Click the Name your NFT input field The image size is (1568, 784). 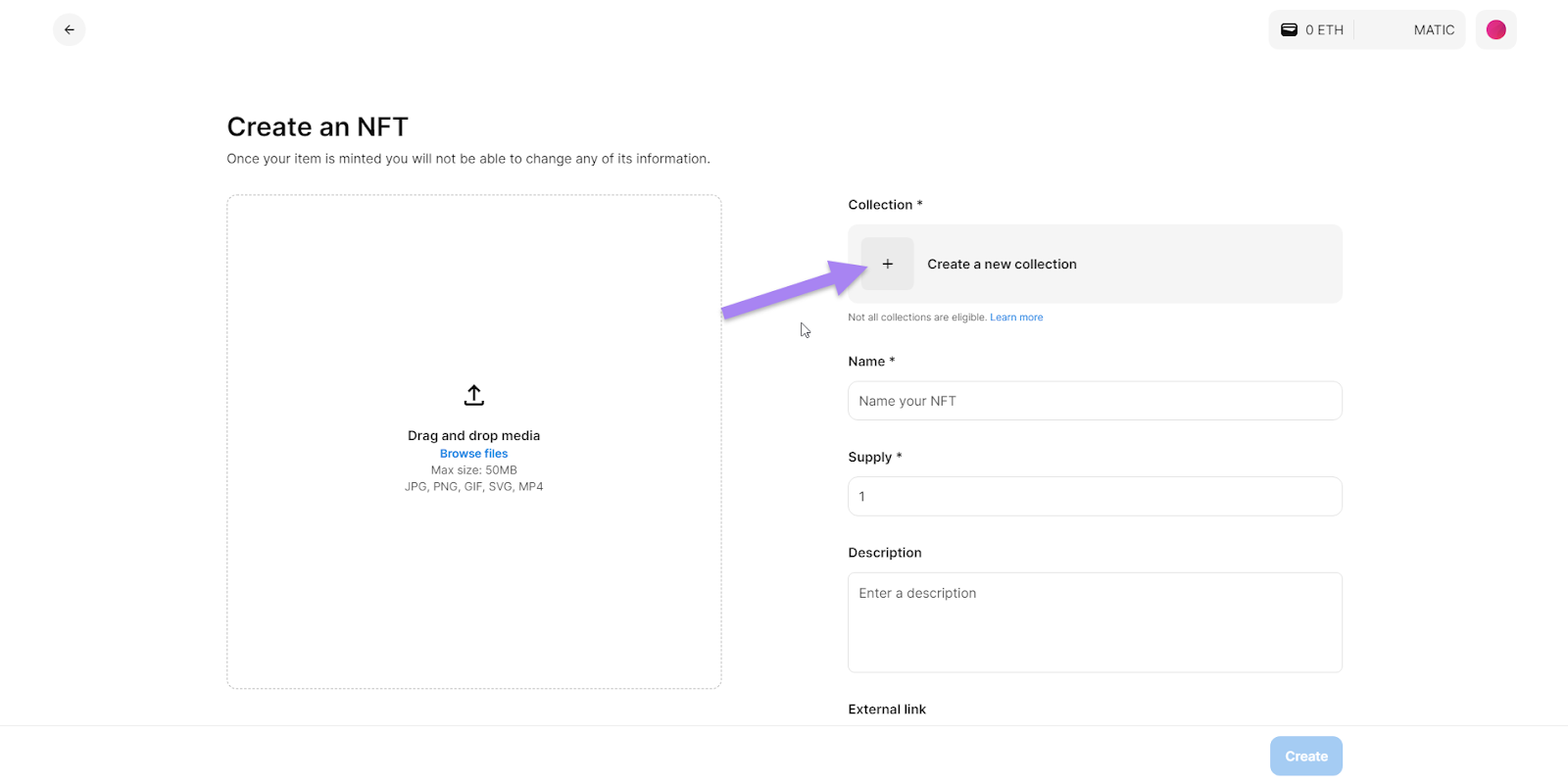pos(1095,401)
